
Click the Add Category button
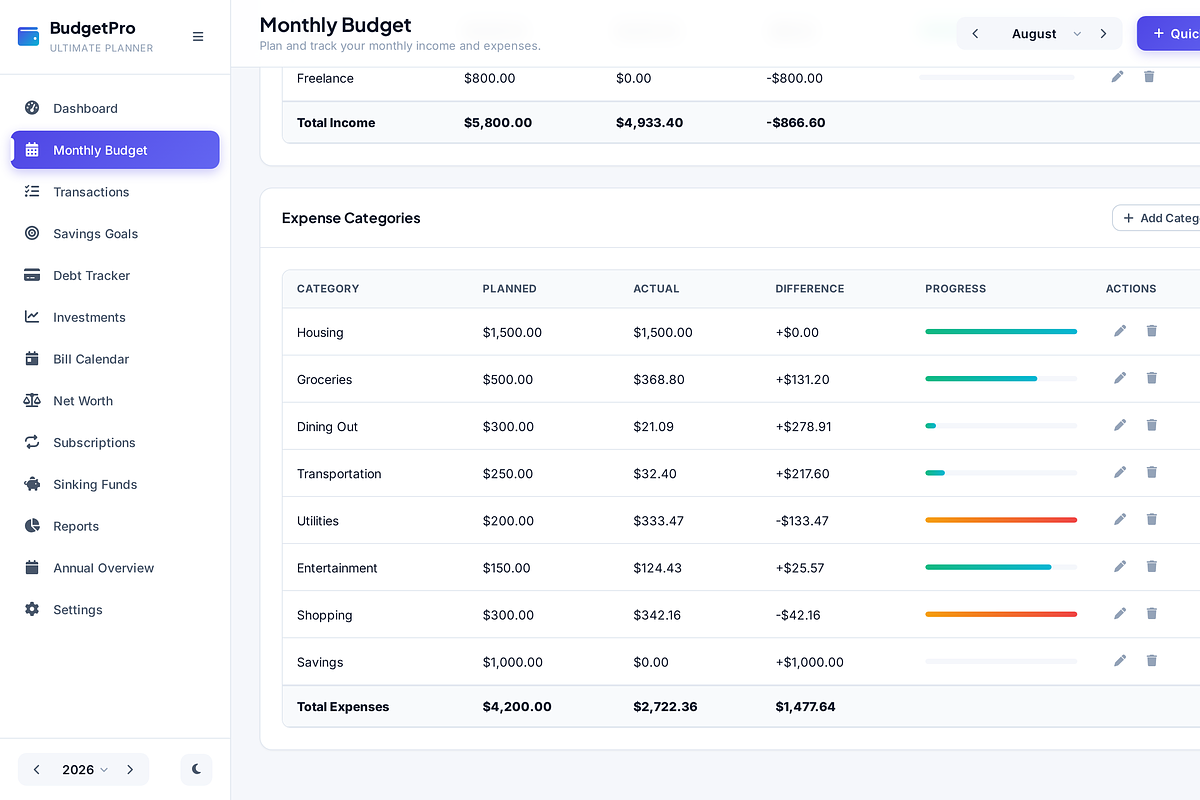pyautogui.click(x=1157, y=218)
